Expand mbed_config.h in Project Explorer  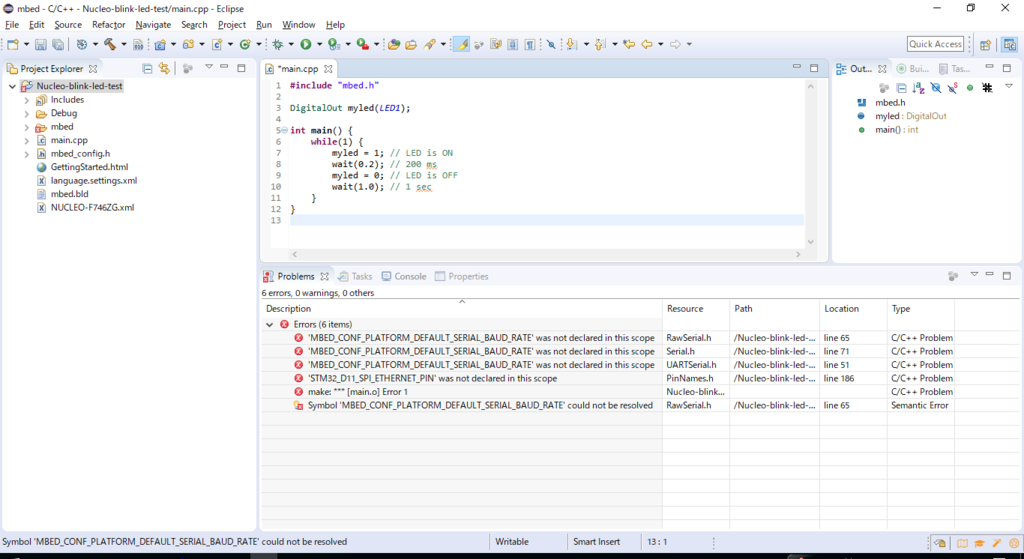pos(27,154)
